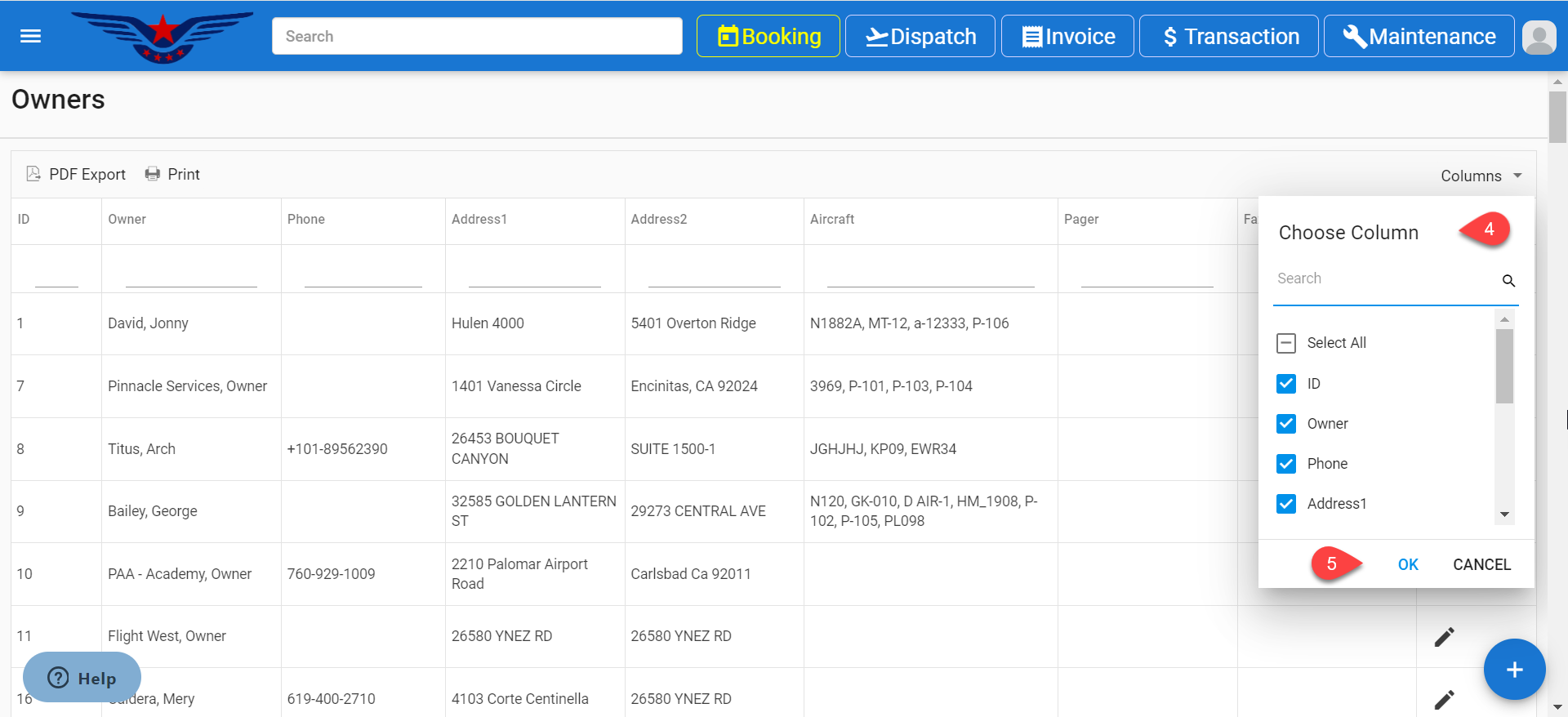The image size is (1568, 717).
Task: Click the Print icon
Action: pyautogui.click(x=153, y=174)
